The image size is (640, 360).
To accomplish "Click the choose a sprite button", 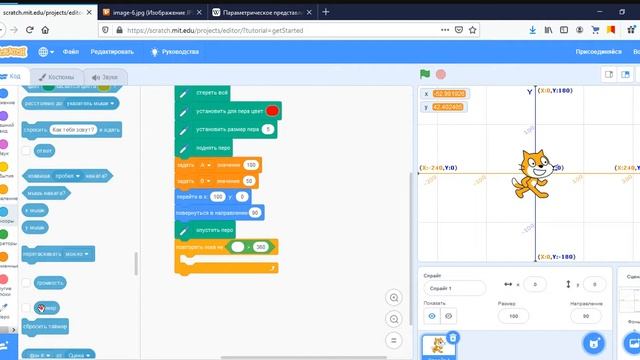I will click(594, 343).
